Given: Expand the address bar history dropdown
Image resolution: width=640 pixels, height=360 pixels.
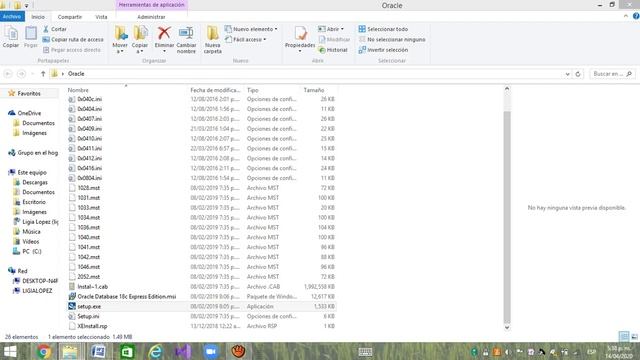Looking at the screenshot, I should pos(567,74).
